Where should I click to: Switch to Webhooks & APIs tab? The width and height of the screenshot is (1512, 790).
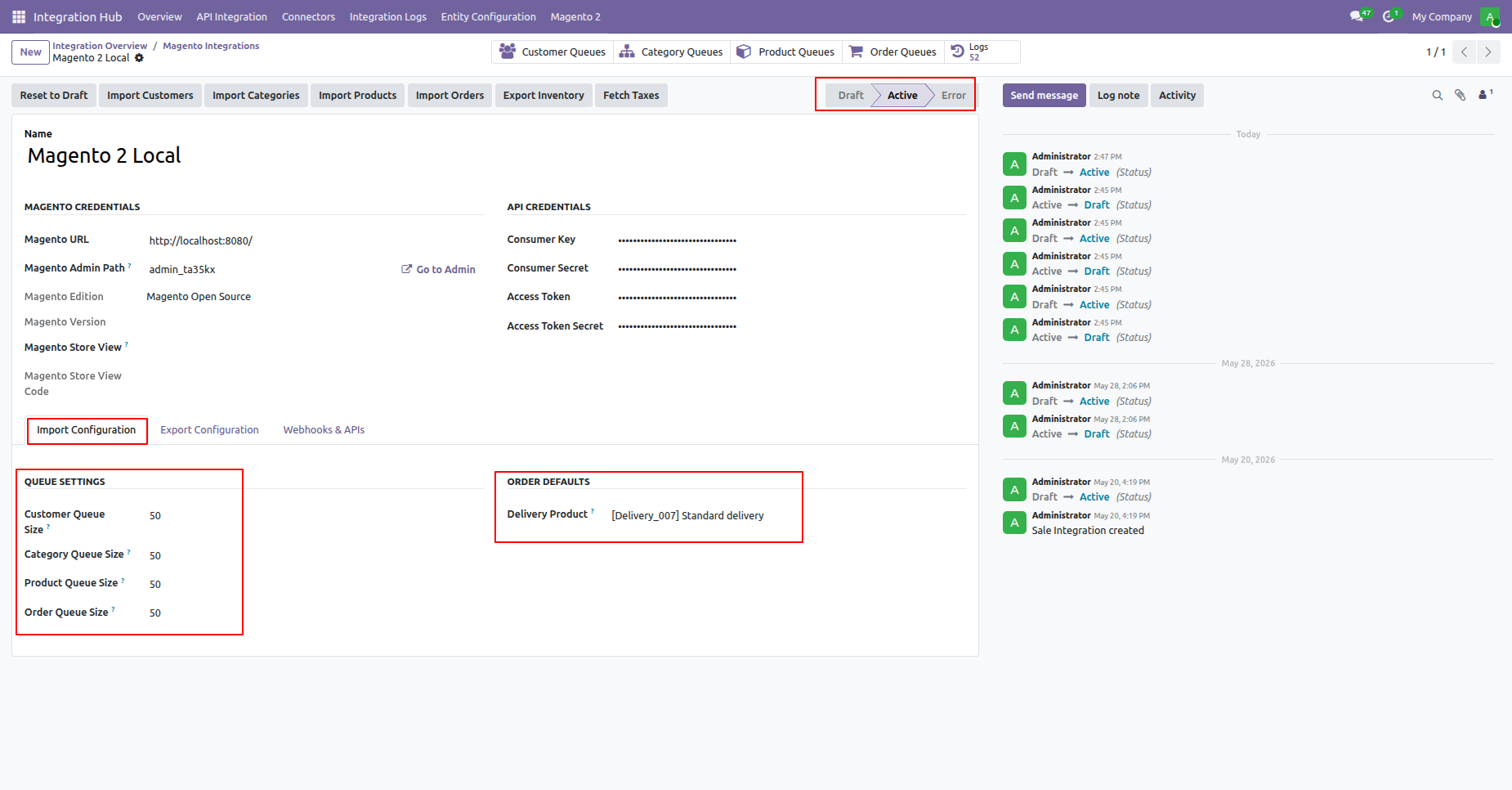(324, 430)
